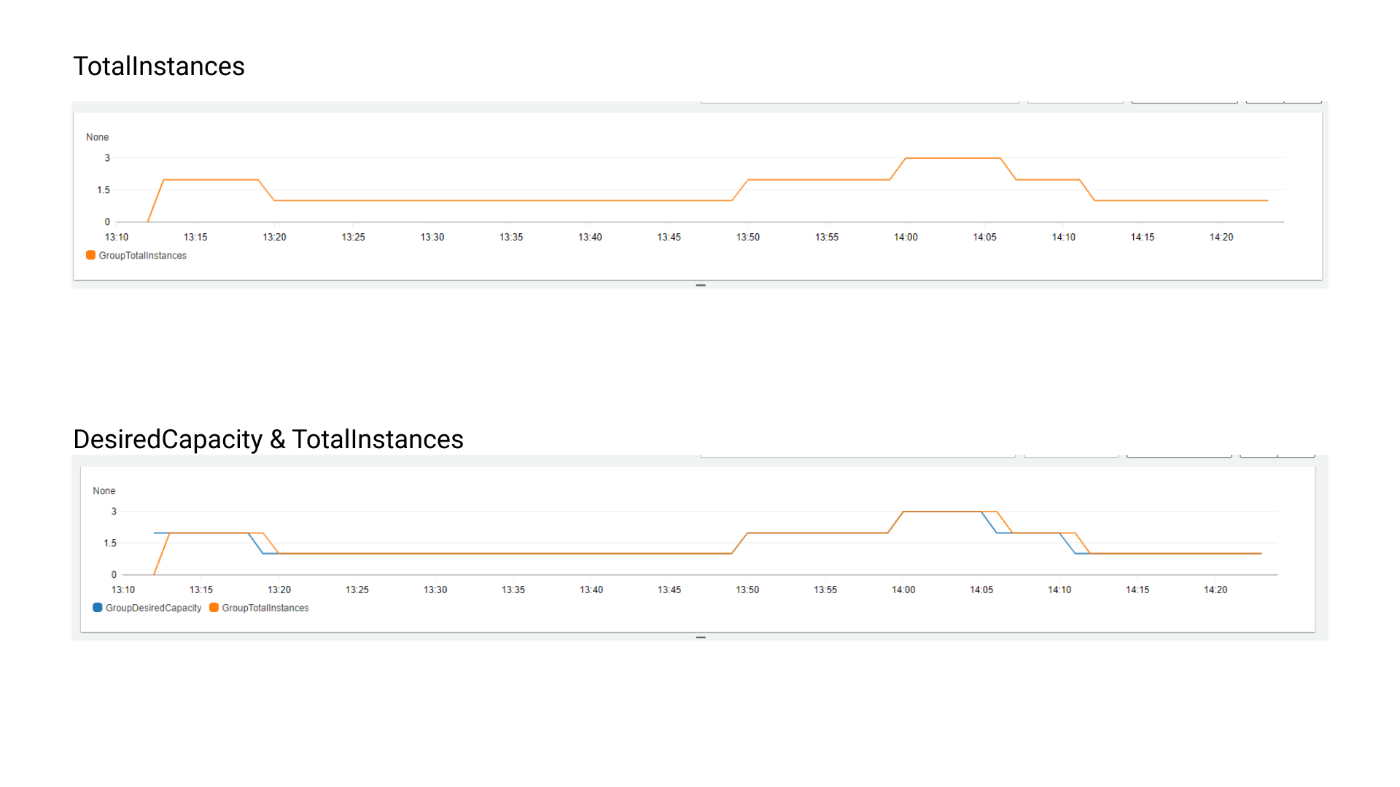Click orange GroupTotalInstances legend swatch in single-metric TotalInstances chart

pyautogui.click(x=91, y=255)
